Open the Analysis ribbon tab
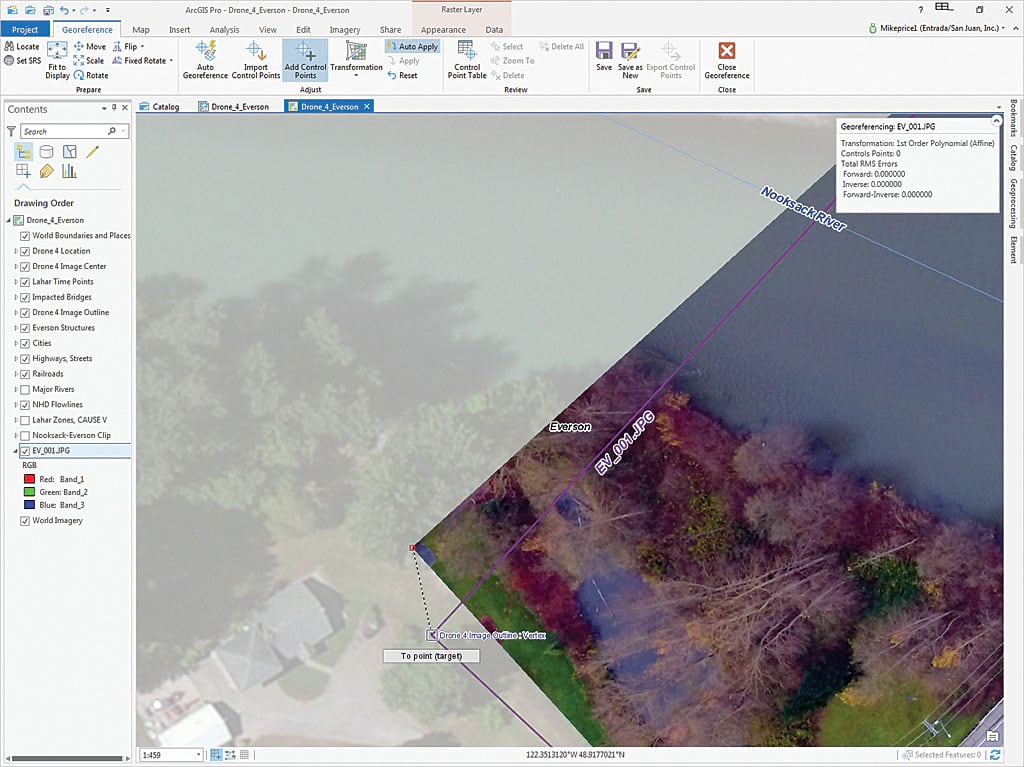The height and width of the screenshot is (767, 1024). tap(224, 29)
